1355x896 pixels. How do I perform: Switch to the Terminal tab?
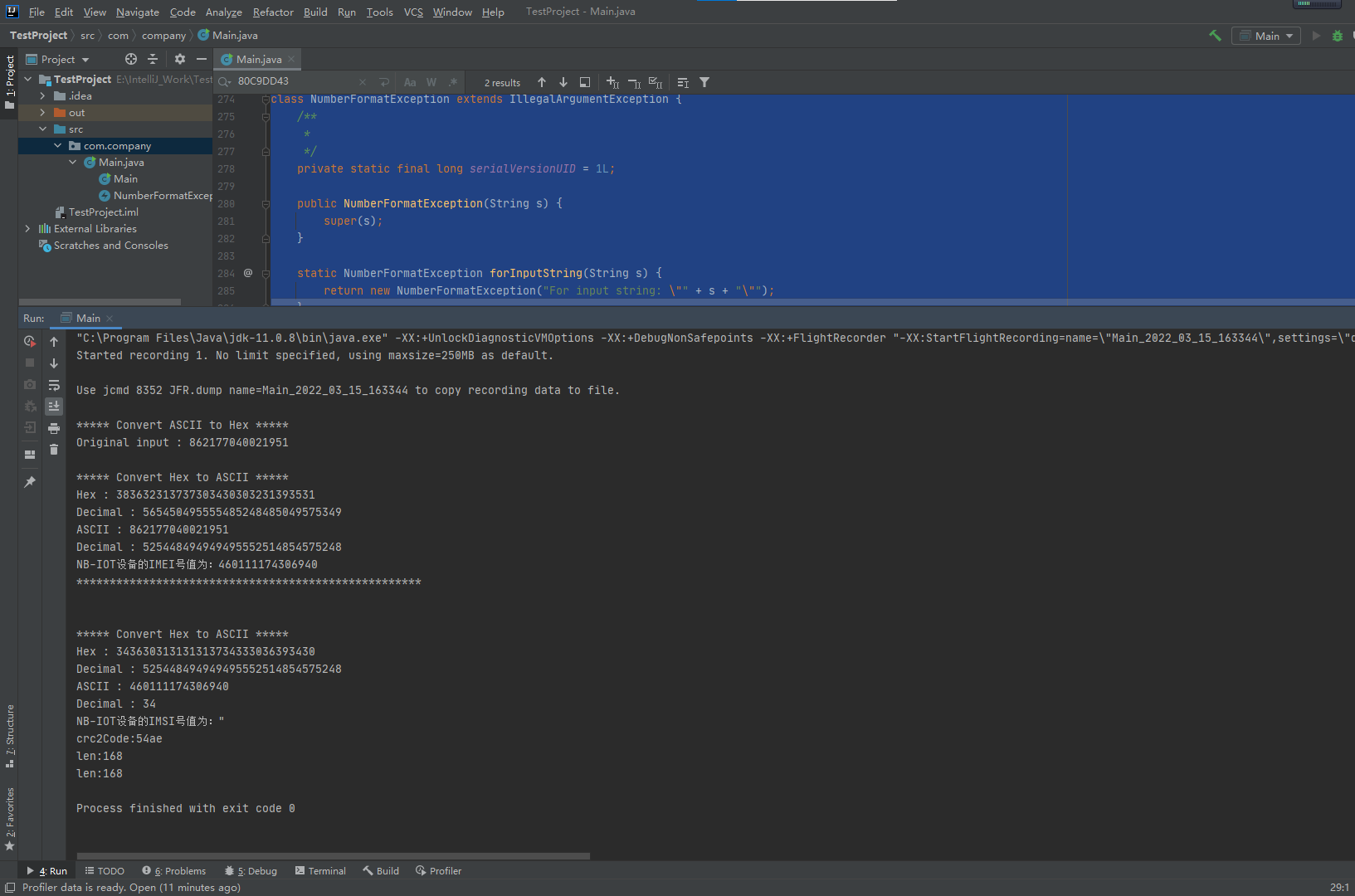point(326,870)
